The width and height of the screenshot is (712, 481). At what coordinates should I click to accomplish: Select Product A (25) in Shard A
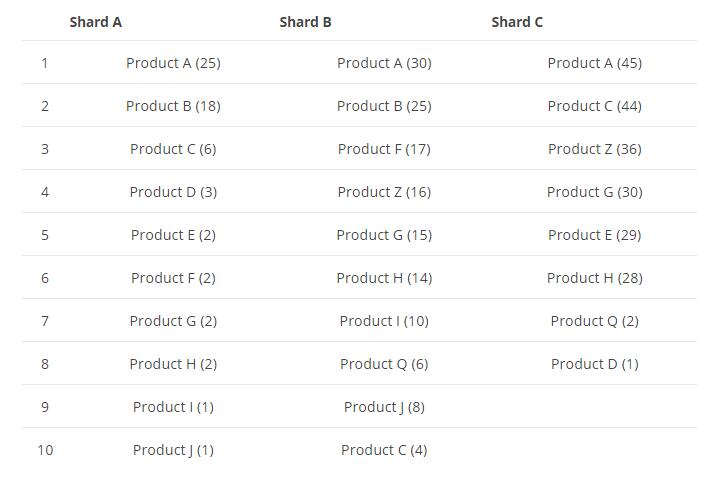tap(173, 63)
